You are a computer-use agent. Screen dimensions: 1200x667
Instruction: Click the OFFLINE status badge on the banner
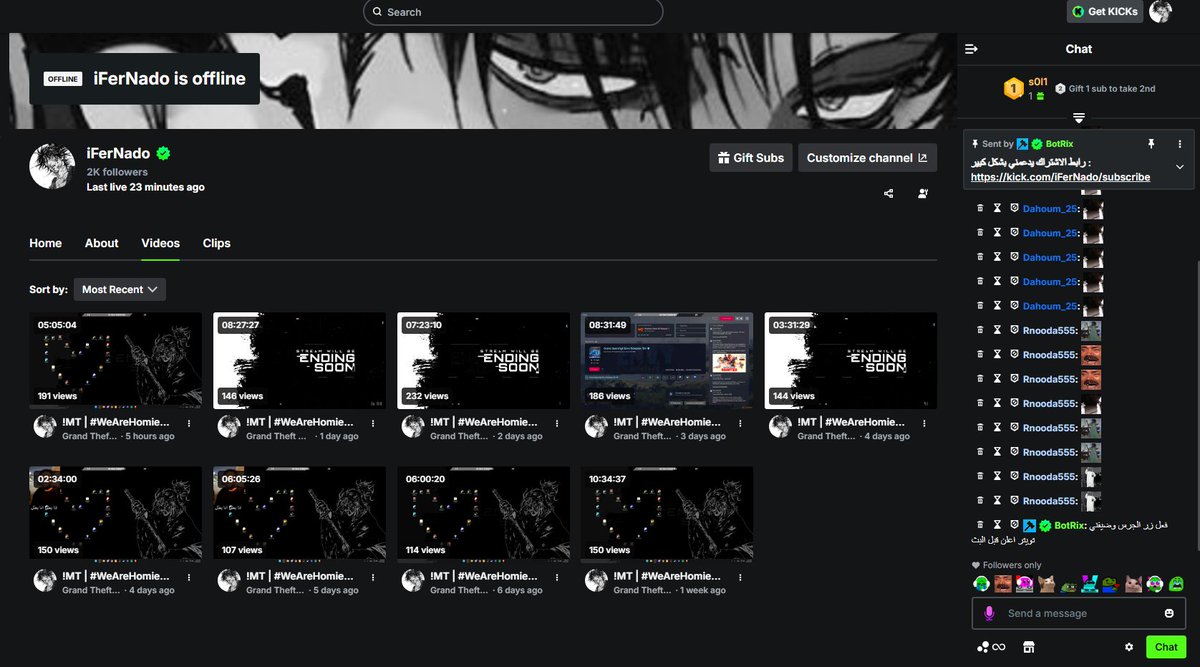pyautogui.click(x=63, y=79)
